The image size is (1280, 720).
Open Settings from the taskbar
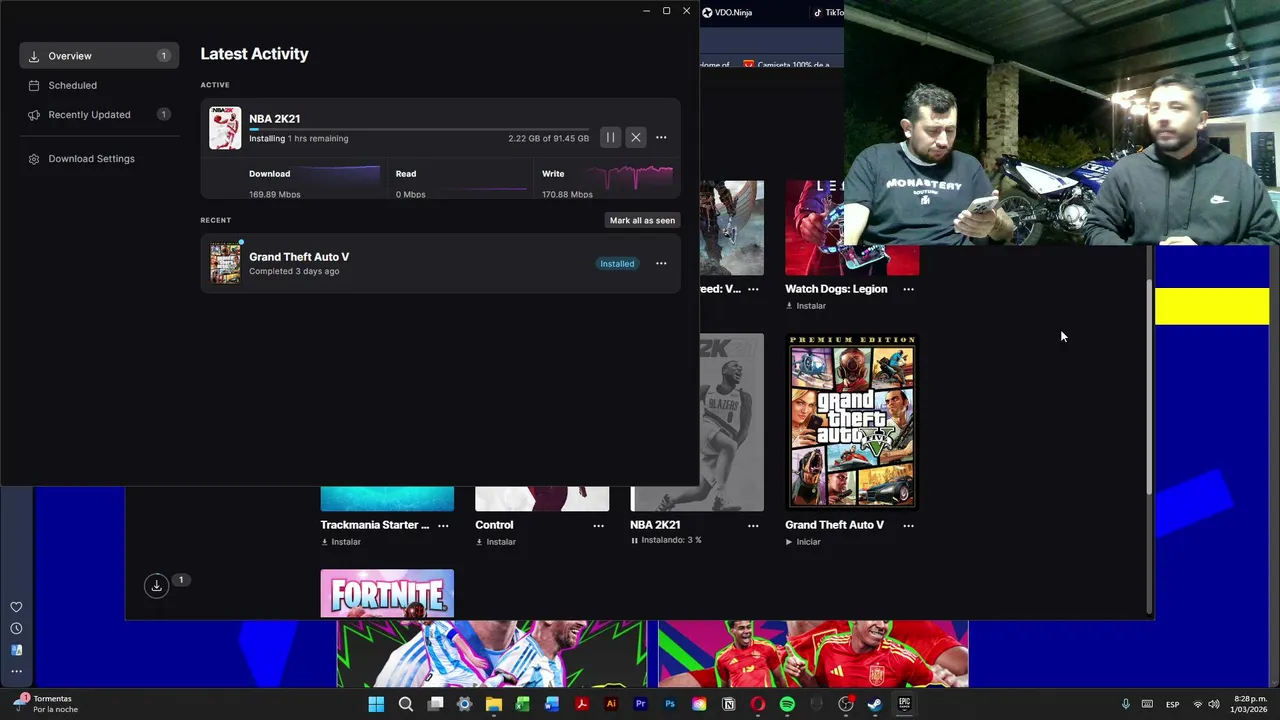[464, 704]
